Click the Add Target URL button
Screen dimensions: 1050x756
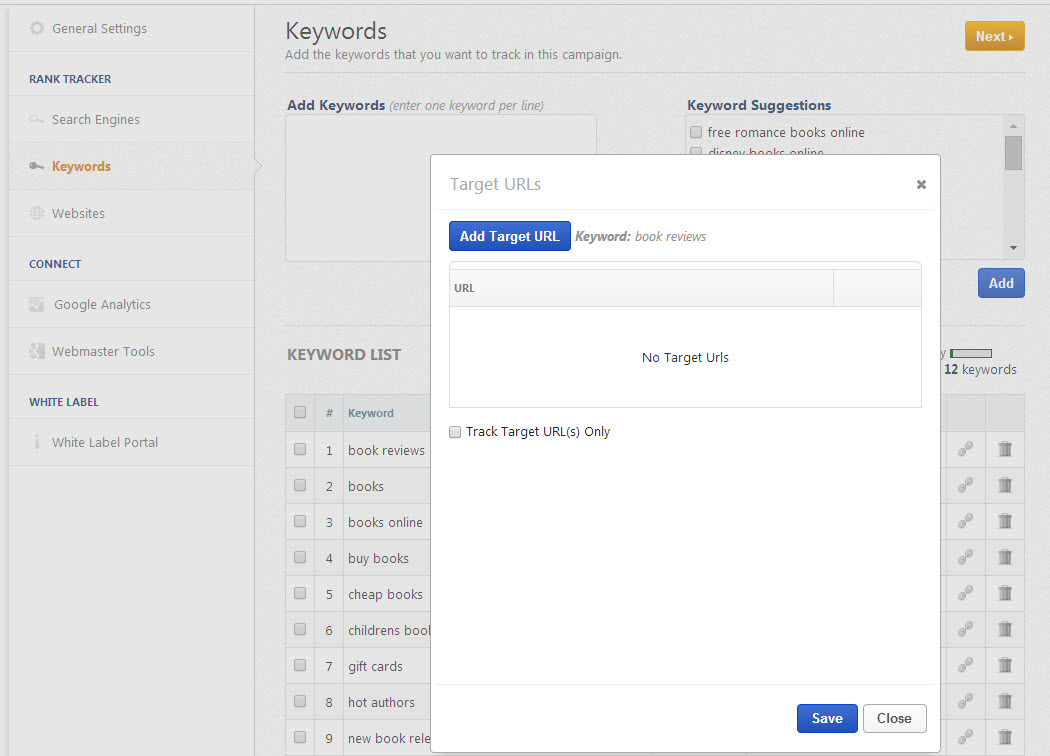coord(510,236)
